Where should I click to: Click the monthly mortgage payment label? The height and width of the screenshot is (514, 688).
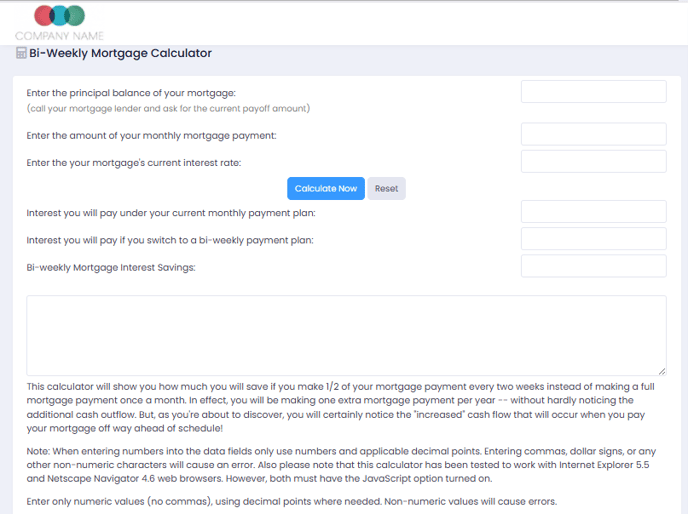(x=151, y=136)
